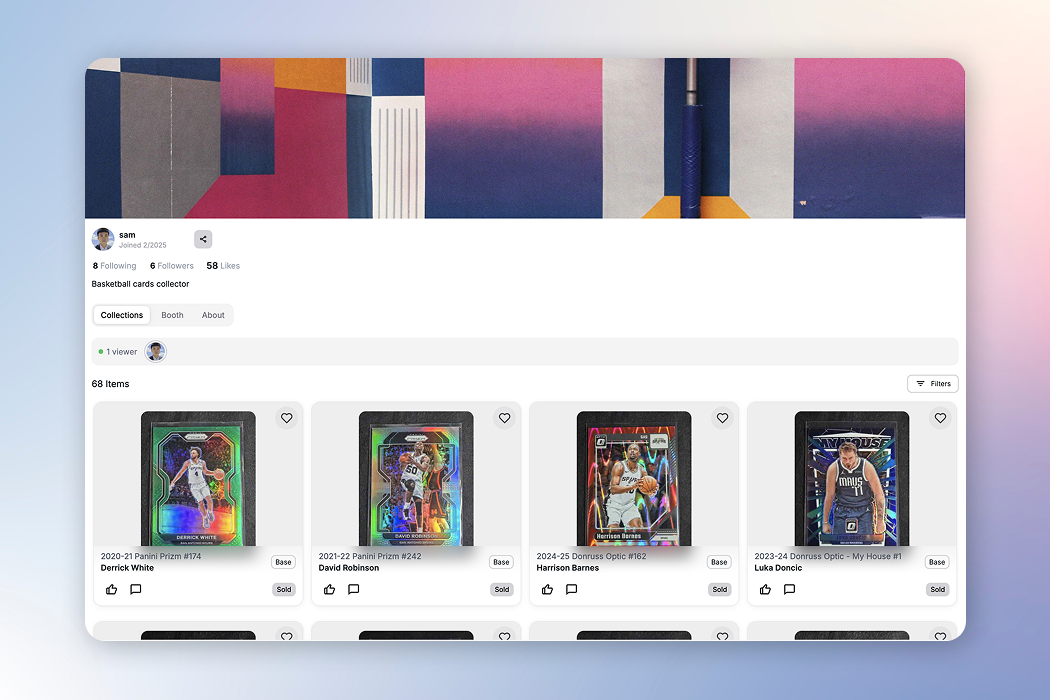Toggle heart on David Robinson card
Viewport: 1050px width, 700px height.
pos(504,418)
